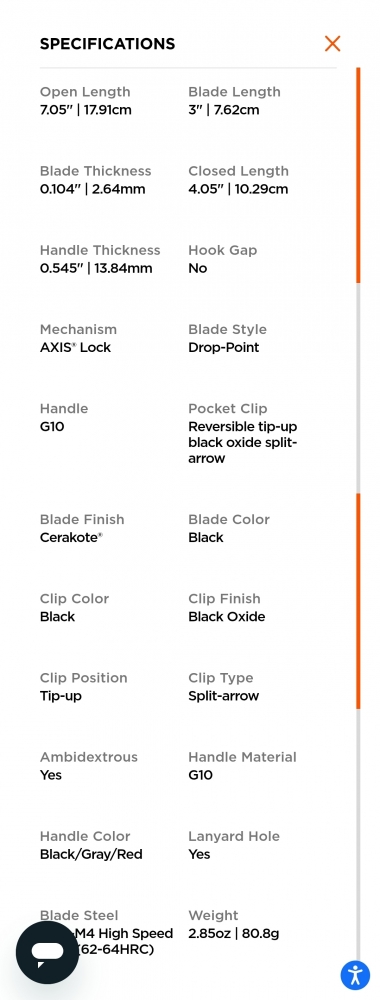Click the Black Oxide clip finish value
380x1000 pixels.
tap(226, 617)
